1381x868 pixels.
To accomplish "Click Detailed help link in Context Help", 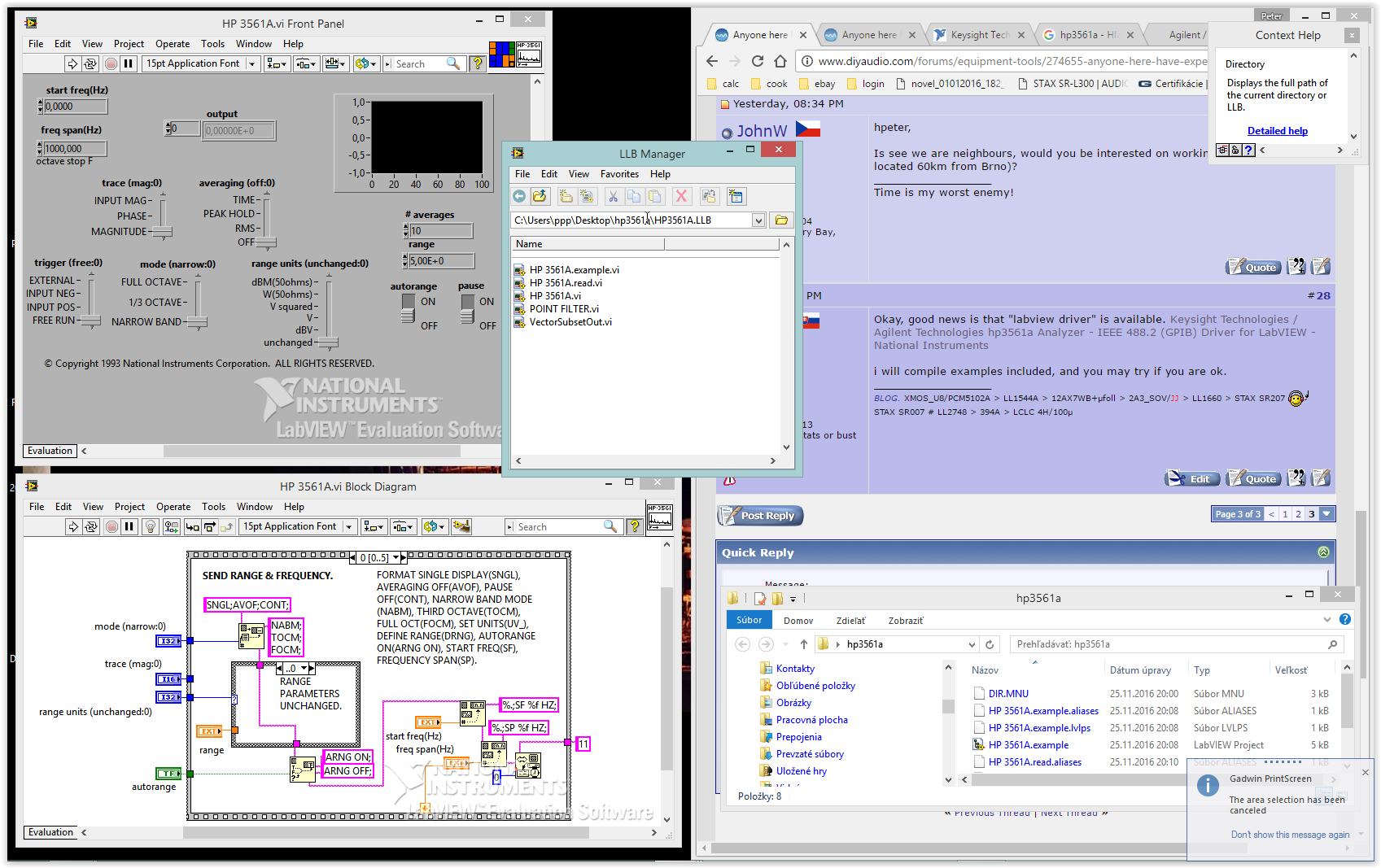I will [x=1277, y=131].
